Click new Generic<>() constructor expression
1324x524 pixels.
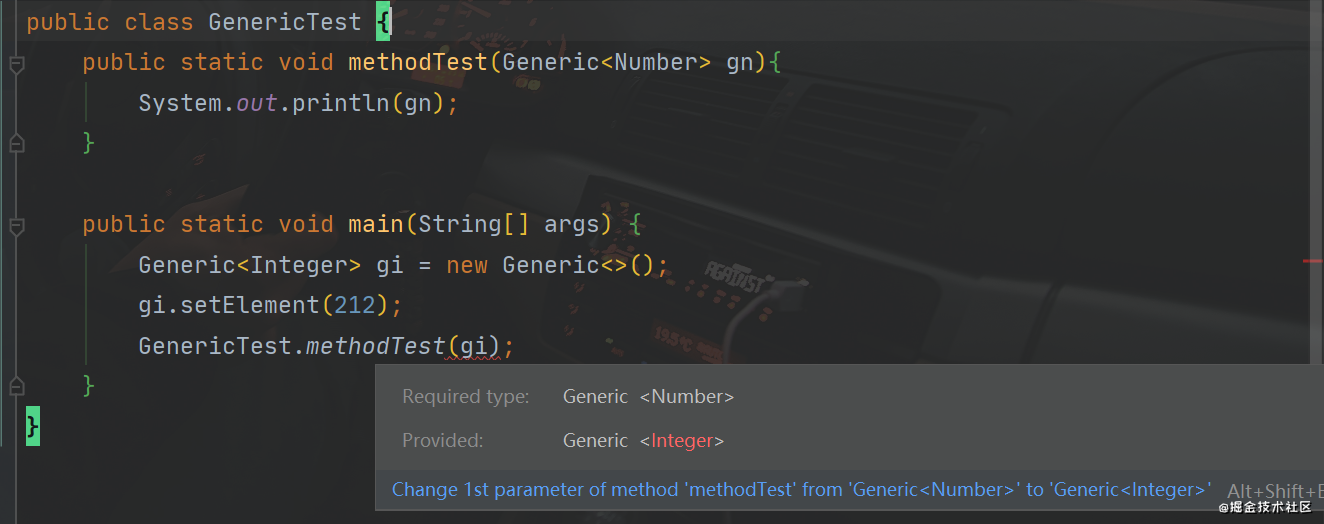(550, 265)
